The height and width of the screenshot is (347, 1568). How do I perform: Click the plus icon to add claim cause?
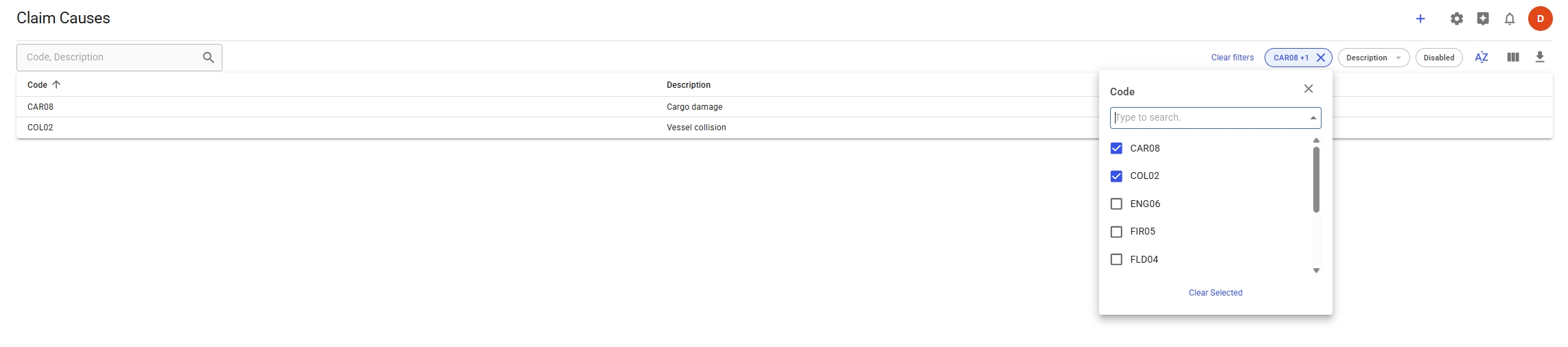[x=1420, y=19]
